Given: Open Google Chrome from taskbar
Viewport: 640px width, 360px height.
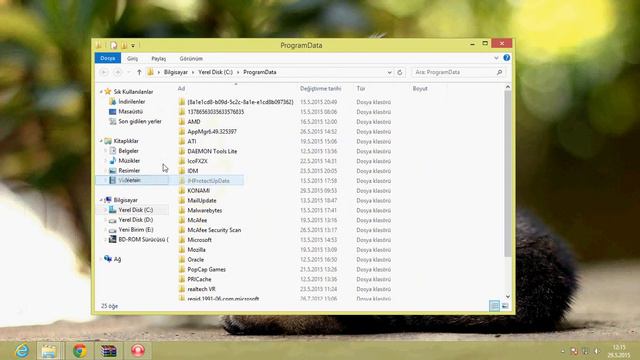Looking at the screenshot, I should pyautogui.click(x=80, y=351).
